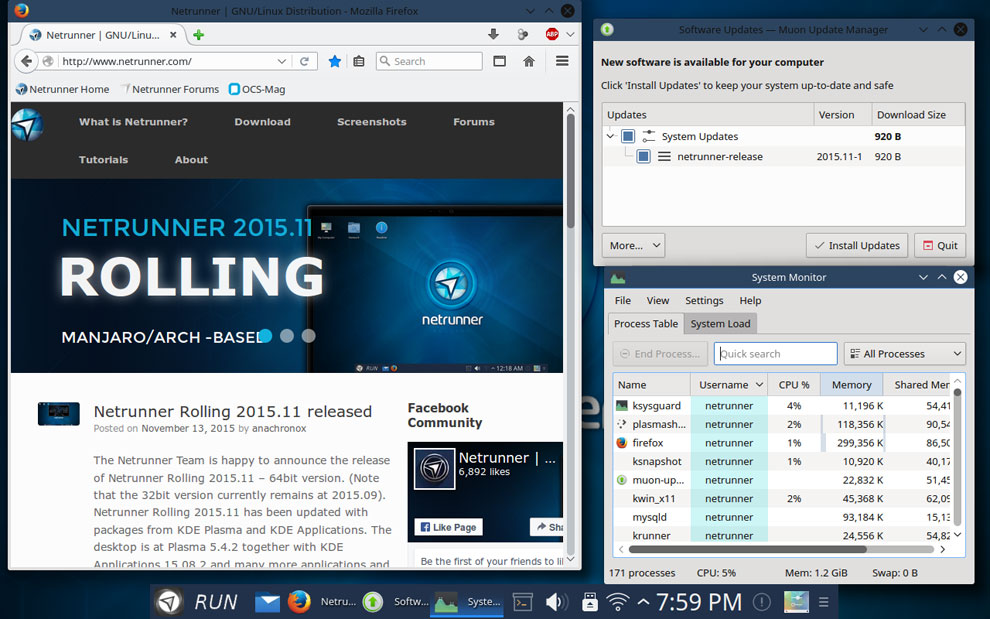This screenshot has width=990, height=619.
Task: Open the panel settings hamburger in taskbar
Action: (823, 602)
